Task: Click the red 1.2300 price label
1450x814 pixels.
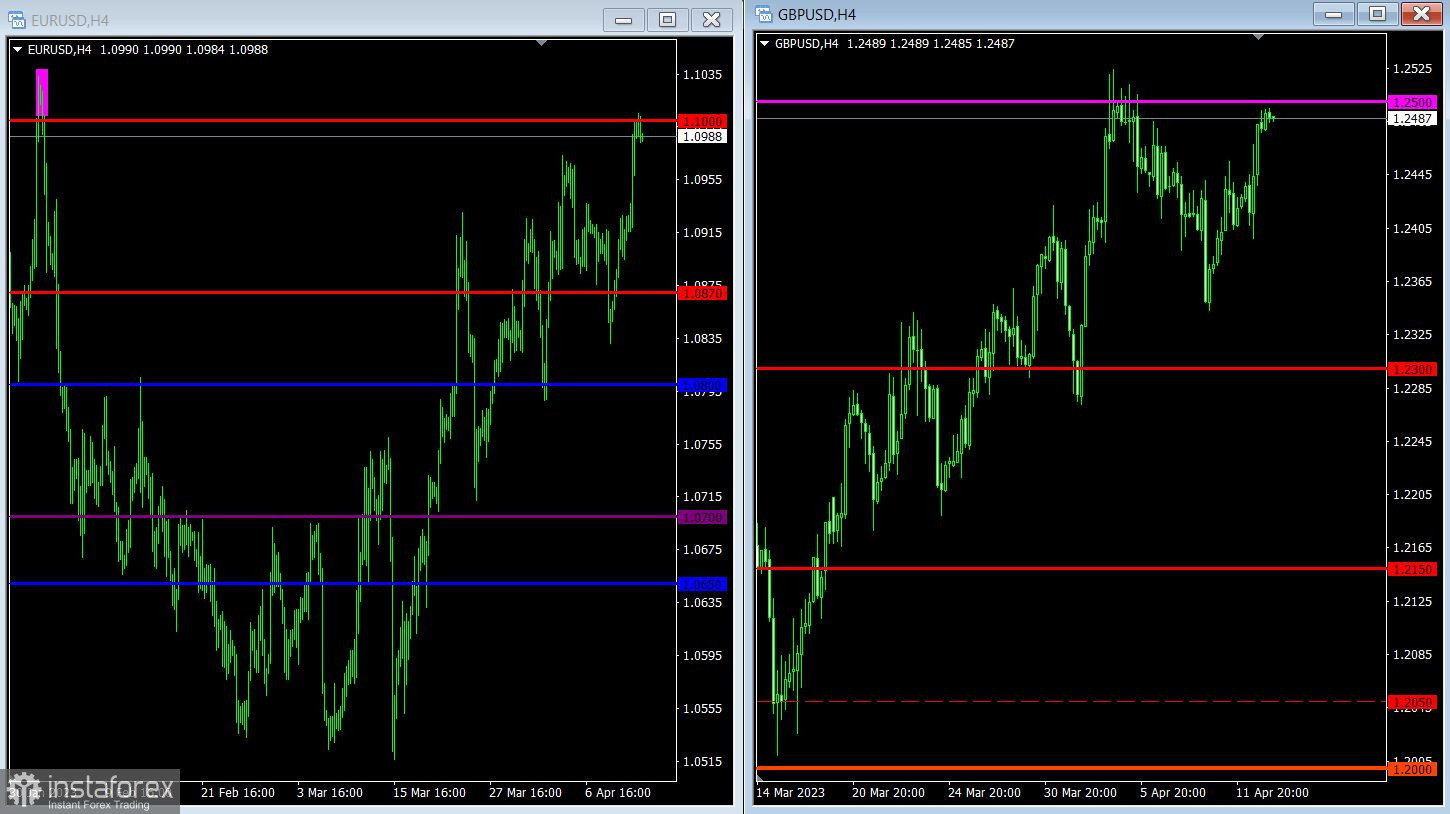Action: pos(1412,369)
